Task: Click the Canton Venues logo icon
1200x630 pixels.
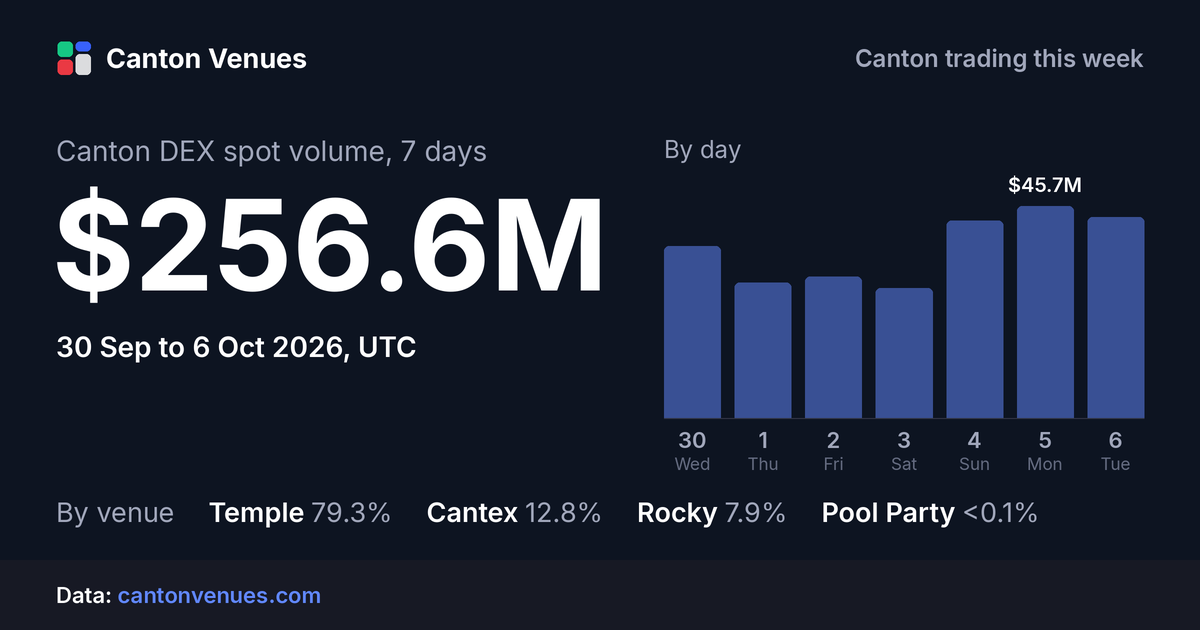Action: [x=74, y=58]
